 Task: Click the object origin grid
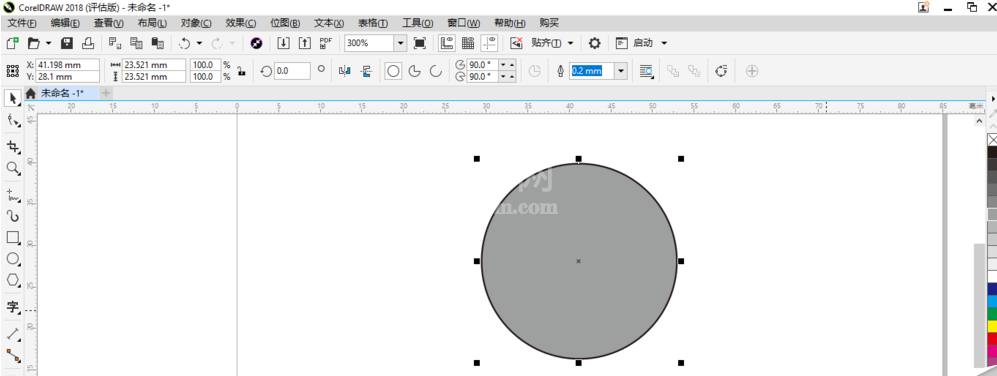(x=13, y=71)
